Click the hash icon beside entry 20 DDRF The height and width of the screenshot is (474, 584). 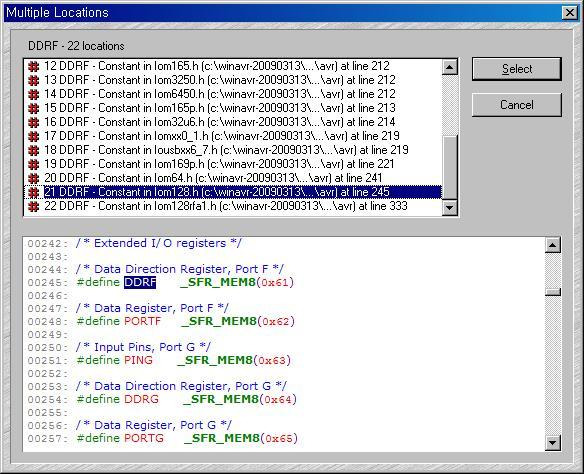tap(34, 178)
